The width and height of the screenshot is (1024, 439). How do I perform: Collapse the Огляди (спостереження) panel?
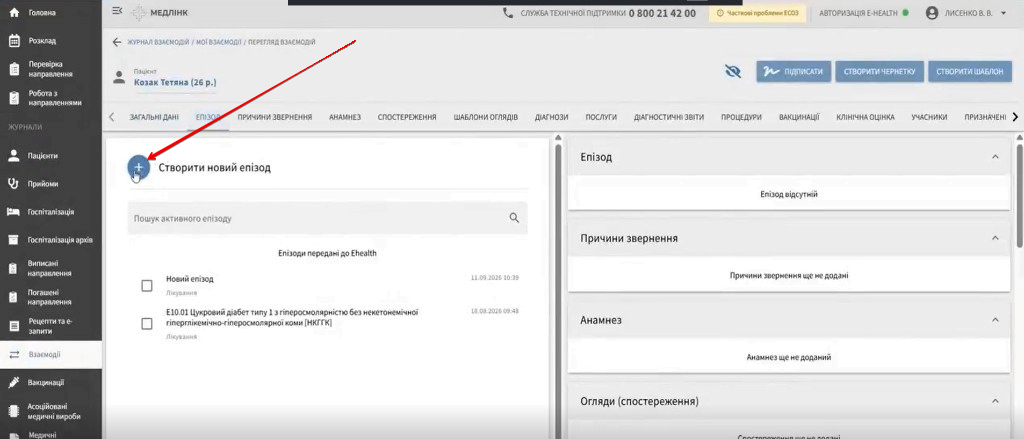coord(995,400)
